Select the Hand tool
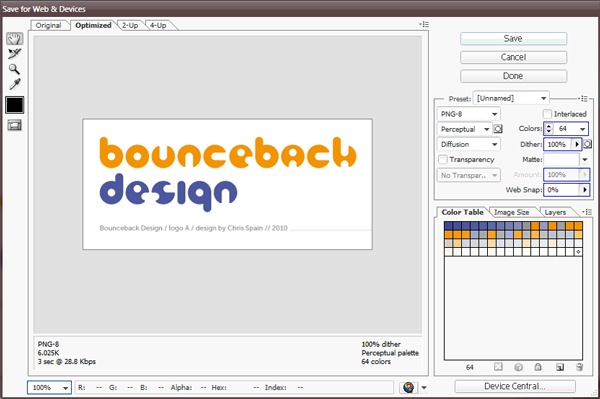 tap(15, 39)
